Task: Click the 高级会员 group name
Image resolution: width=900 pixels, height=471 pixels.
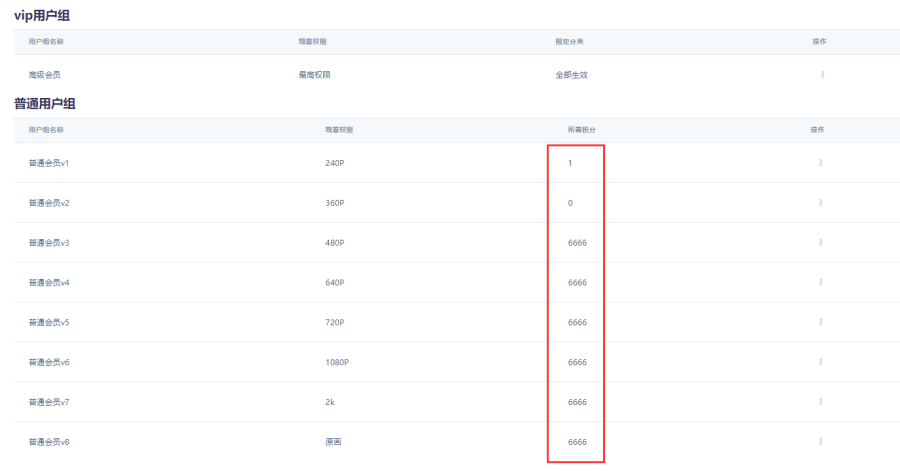Action: coord(46,75)
